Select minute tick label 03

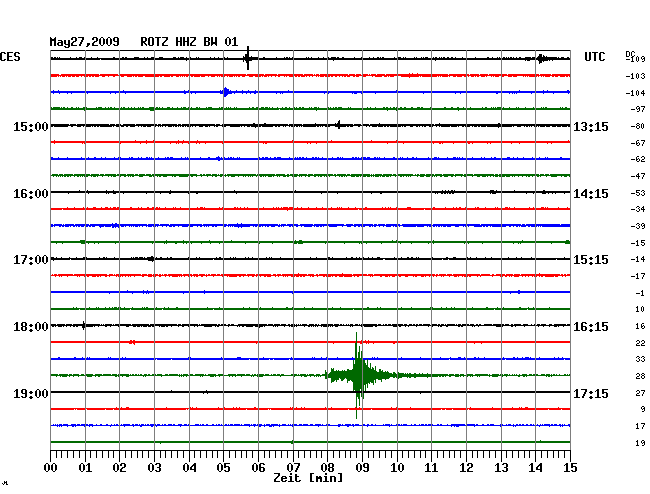coord(154,468)
